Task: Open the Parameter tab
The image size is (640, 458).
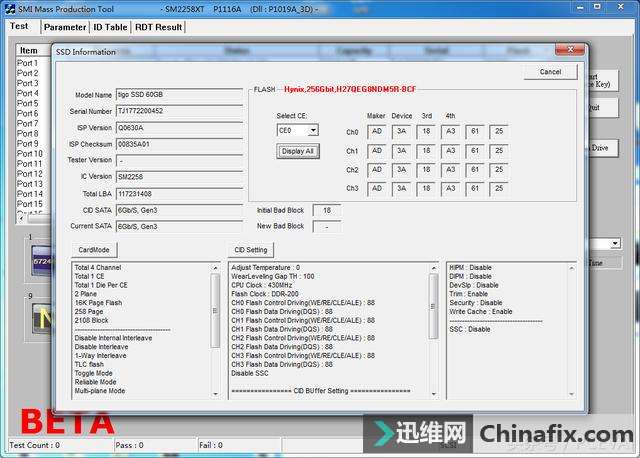Action: (65, 27)
